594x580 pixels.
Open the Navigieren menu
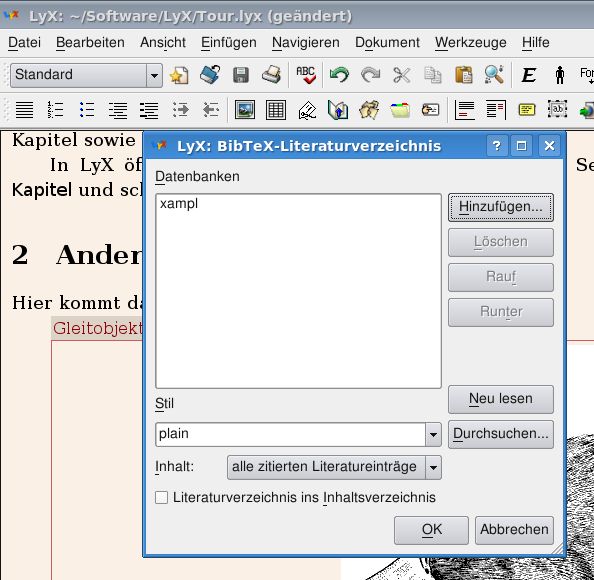306,42
